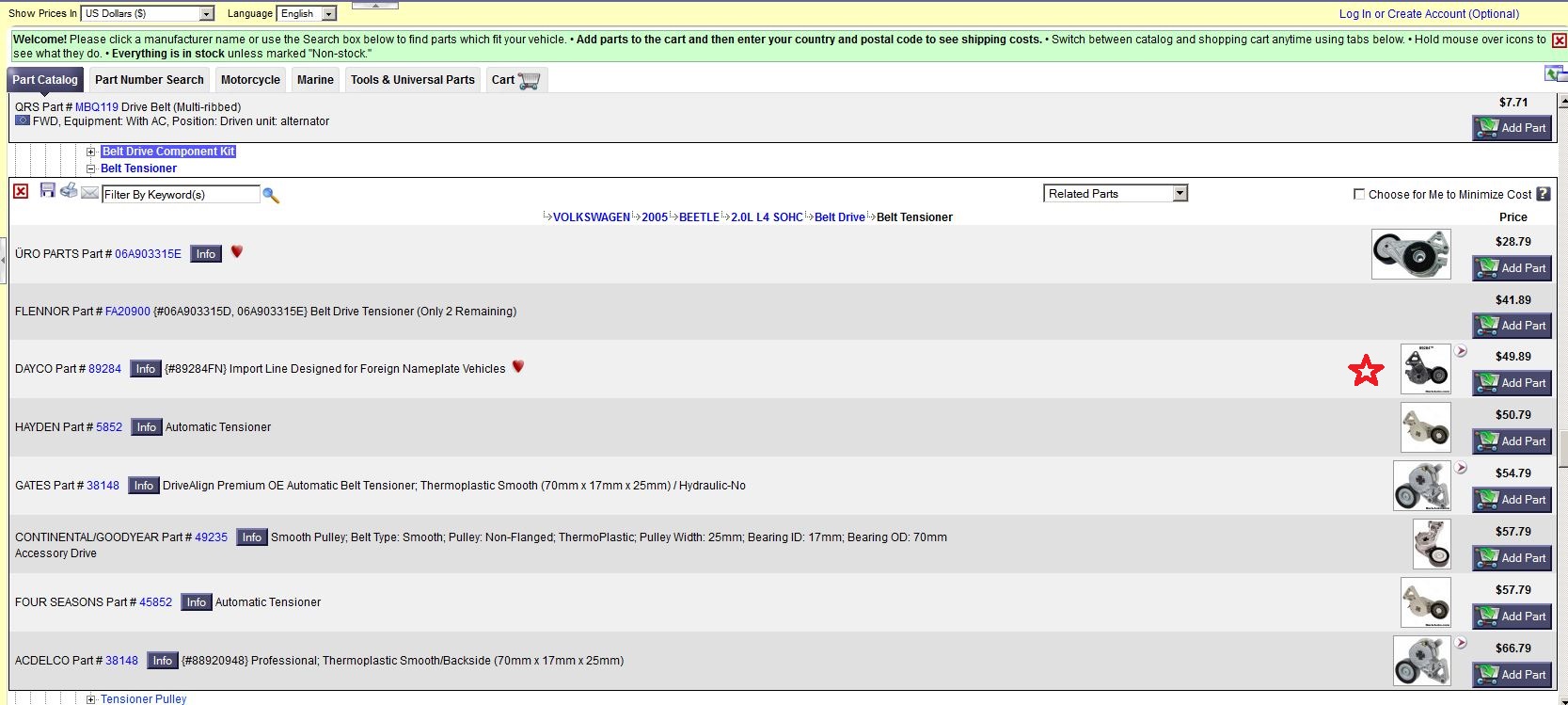This screenshot has width=1568, height=705.
Task: Click Log In or Create Account link
Action: click(x=1429, y=13)
